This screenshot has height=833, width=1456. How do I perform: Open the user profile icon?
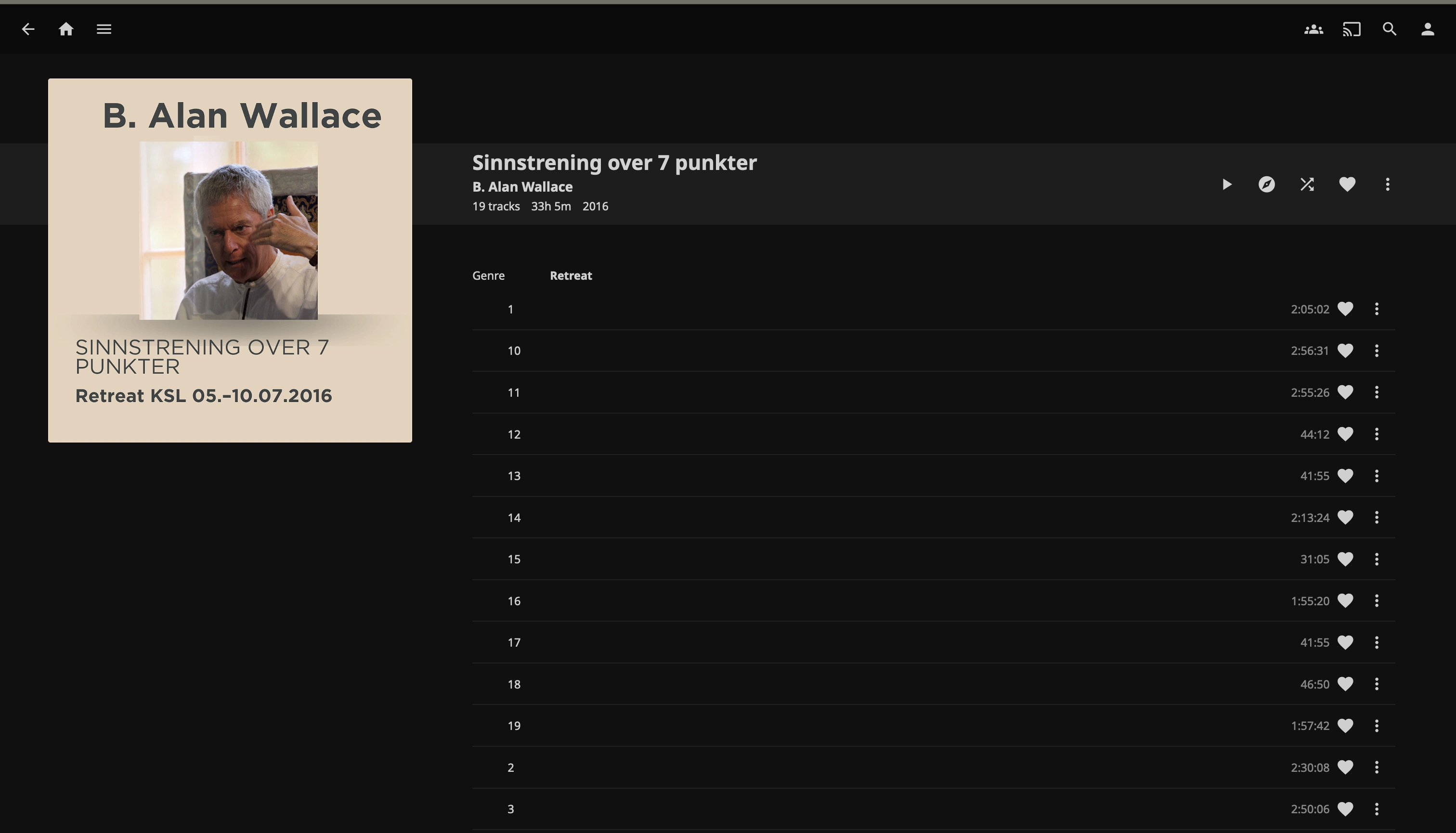[x=1428, y=29]
